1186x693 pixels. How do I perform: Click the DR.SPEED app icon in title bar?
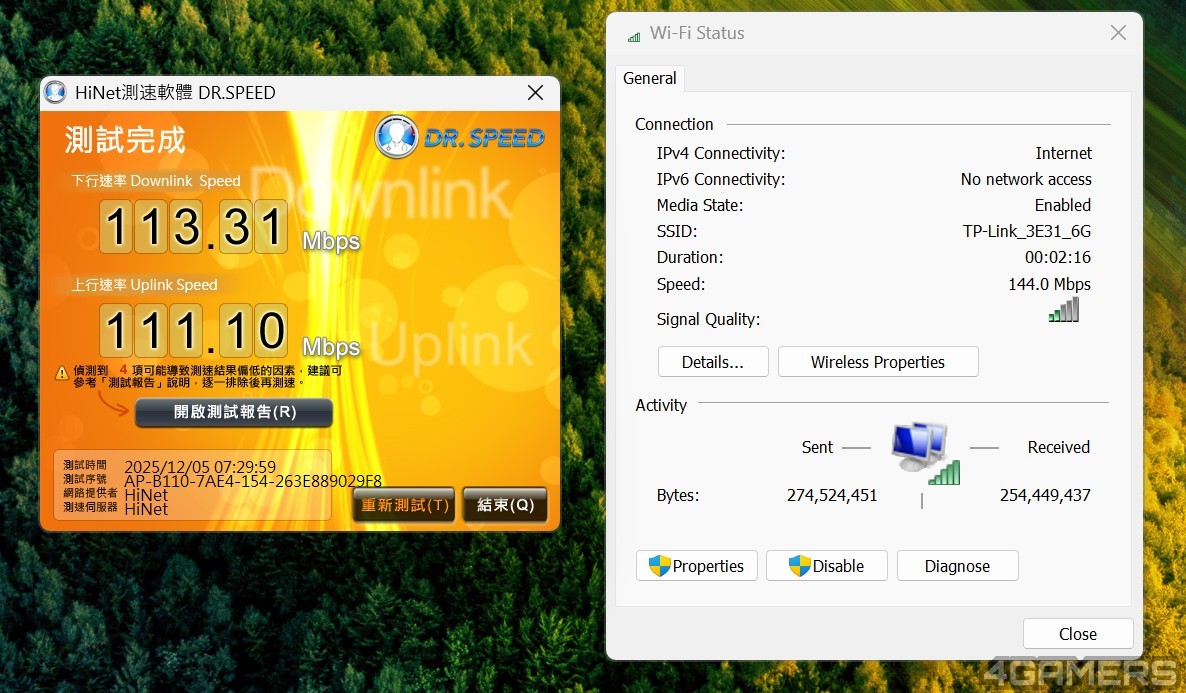tap(56, 93)
